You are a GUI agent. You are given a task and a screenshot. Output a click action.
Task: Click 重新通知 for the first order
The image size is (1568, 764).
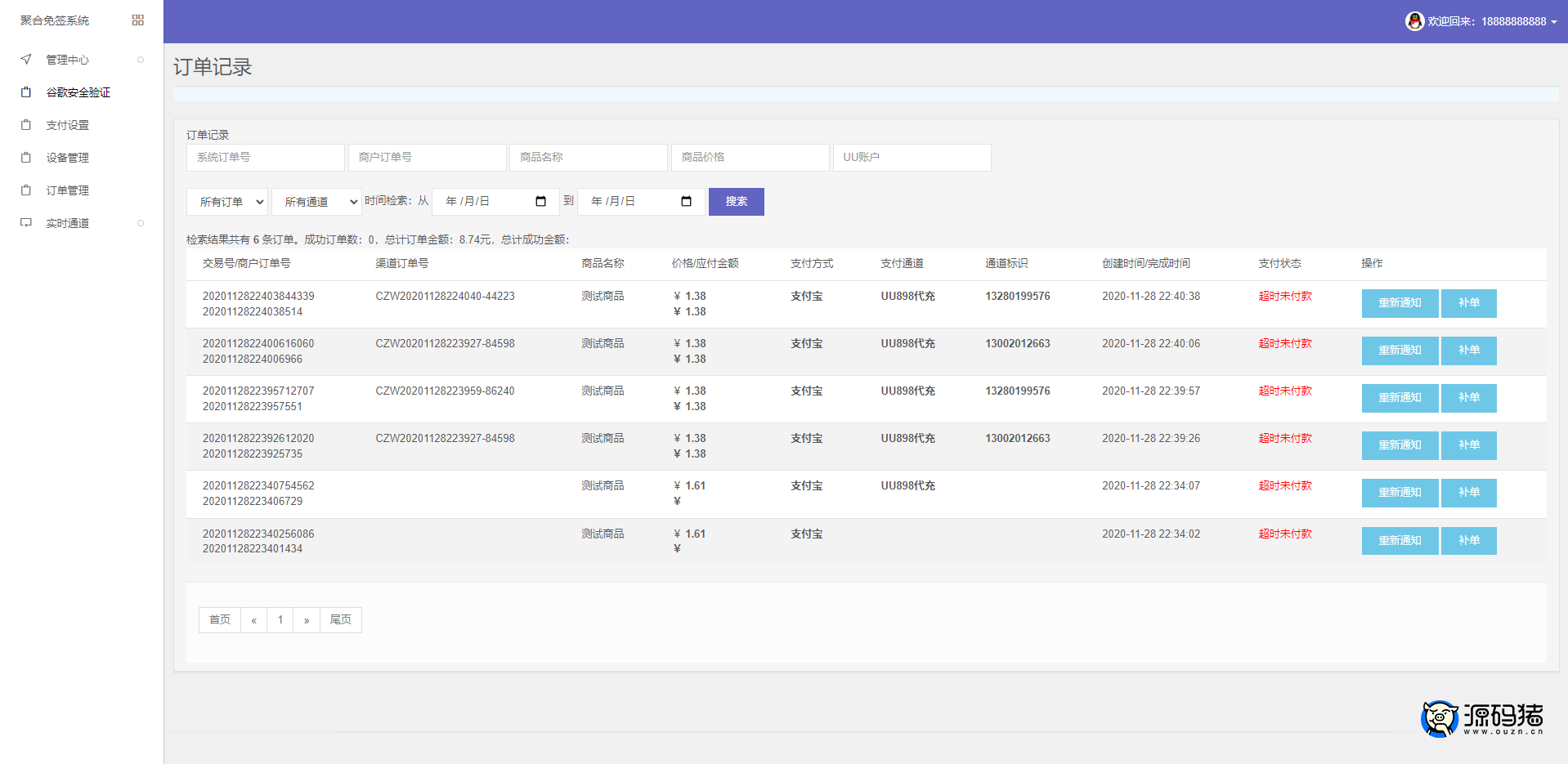click(1400, 303)
